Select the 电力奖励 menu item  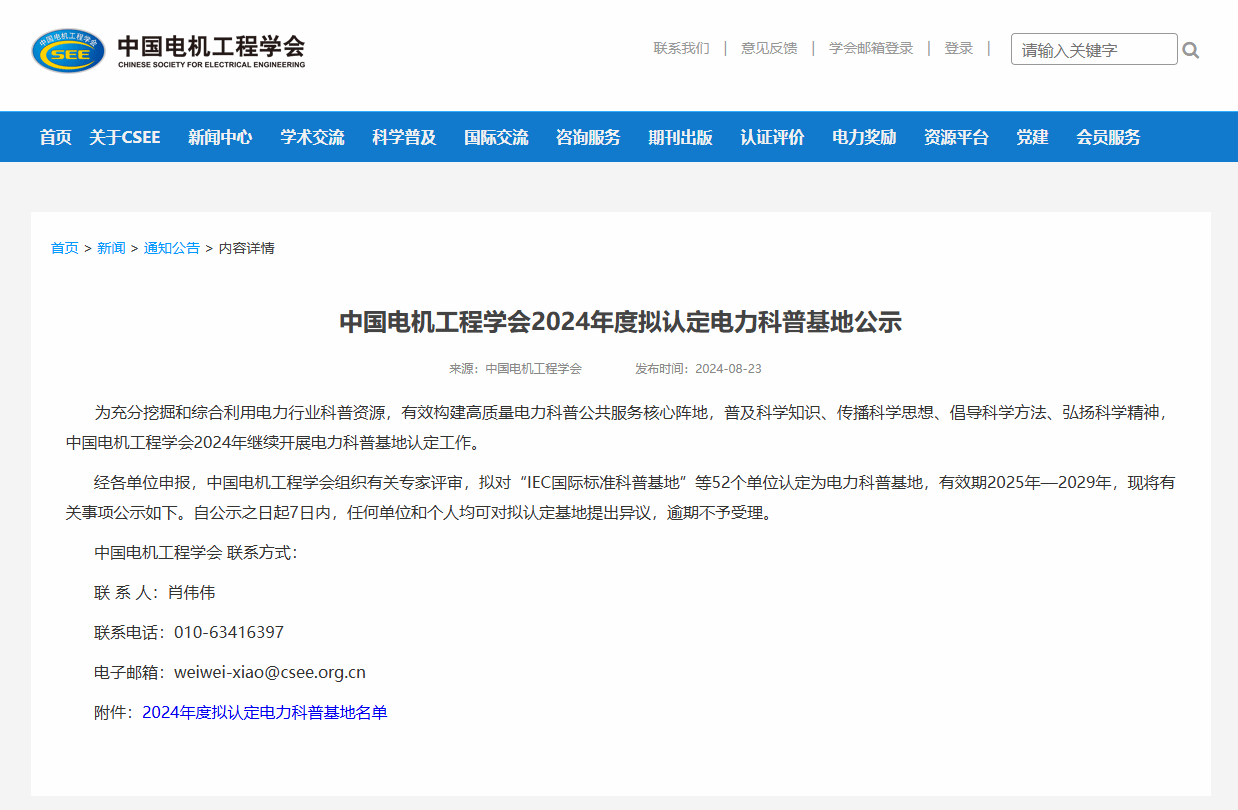point(864,137)
